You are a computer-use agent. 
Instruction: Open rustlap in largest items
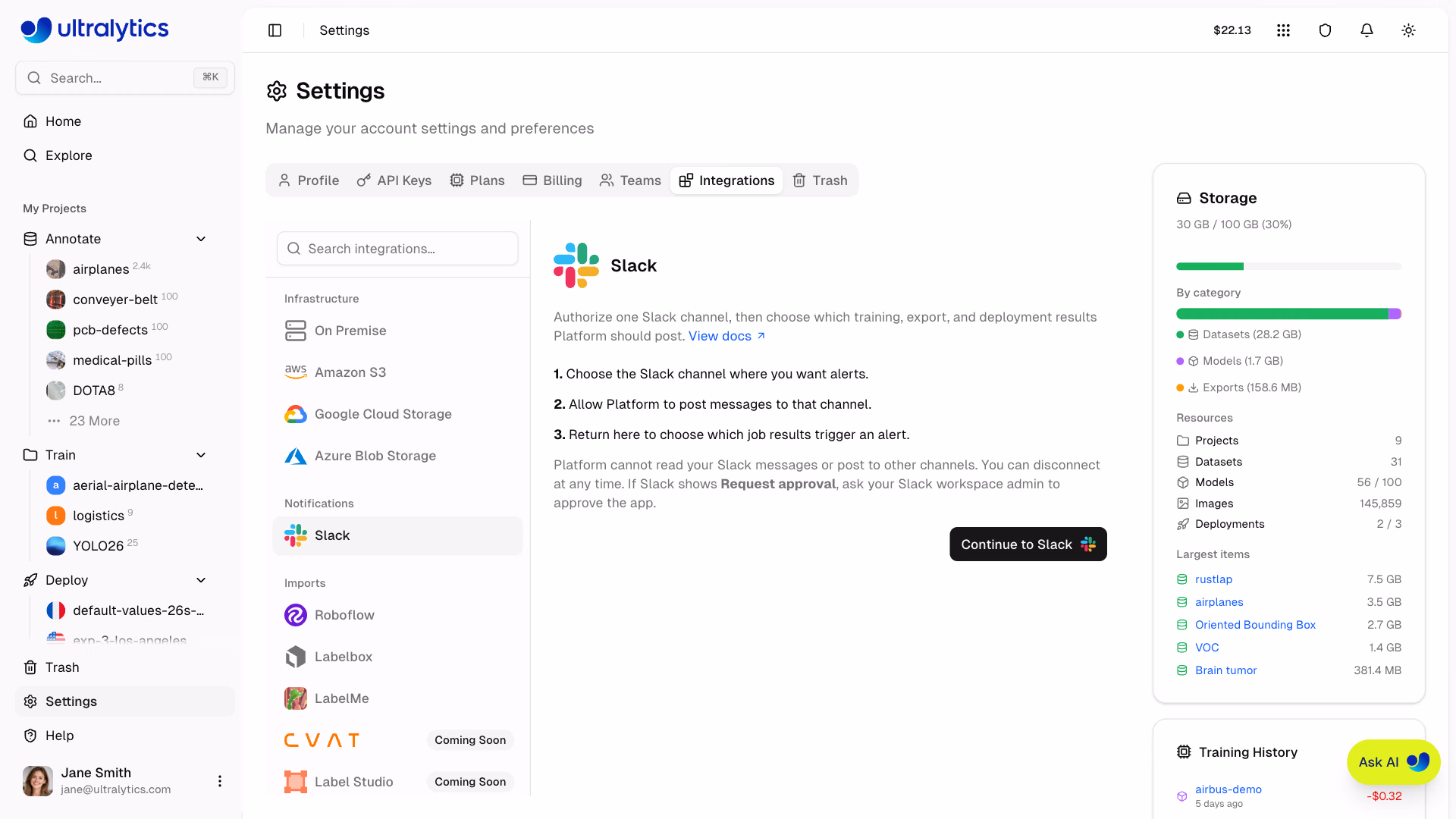(1213, 579)
